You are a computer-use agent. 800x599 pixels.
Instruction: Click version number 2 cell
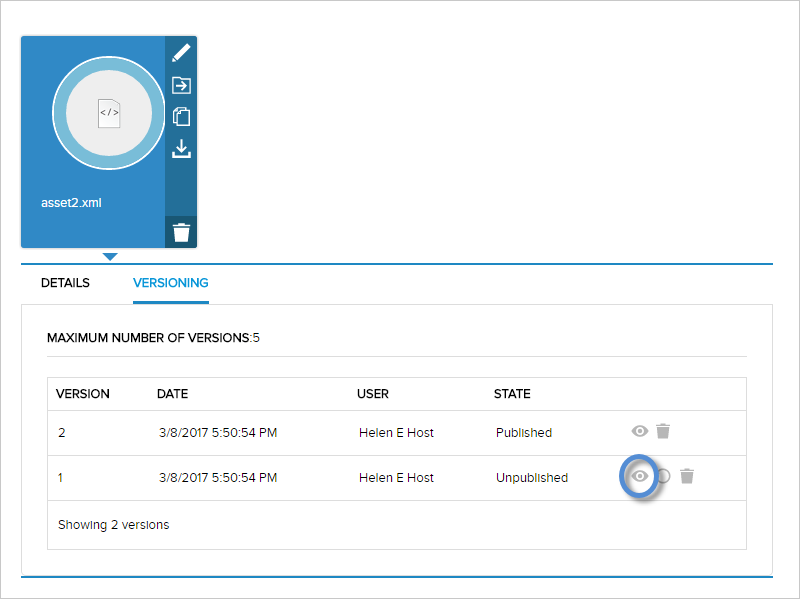(62, 433)
